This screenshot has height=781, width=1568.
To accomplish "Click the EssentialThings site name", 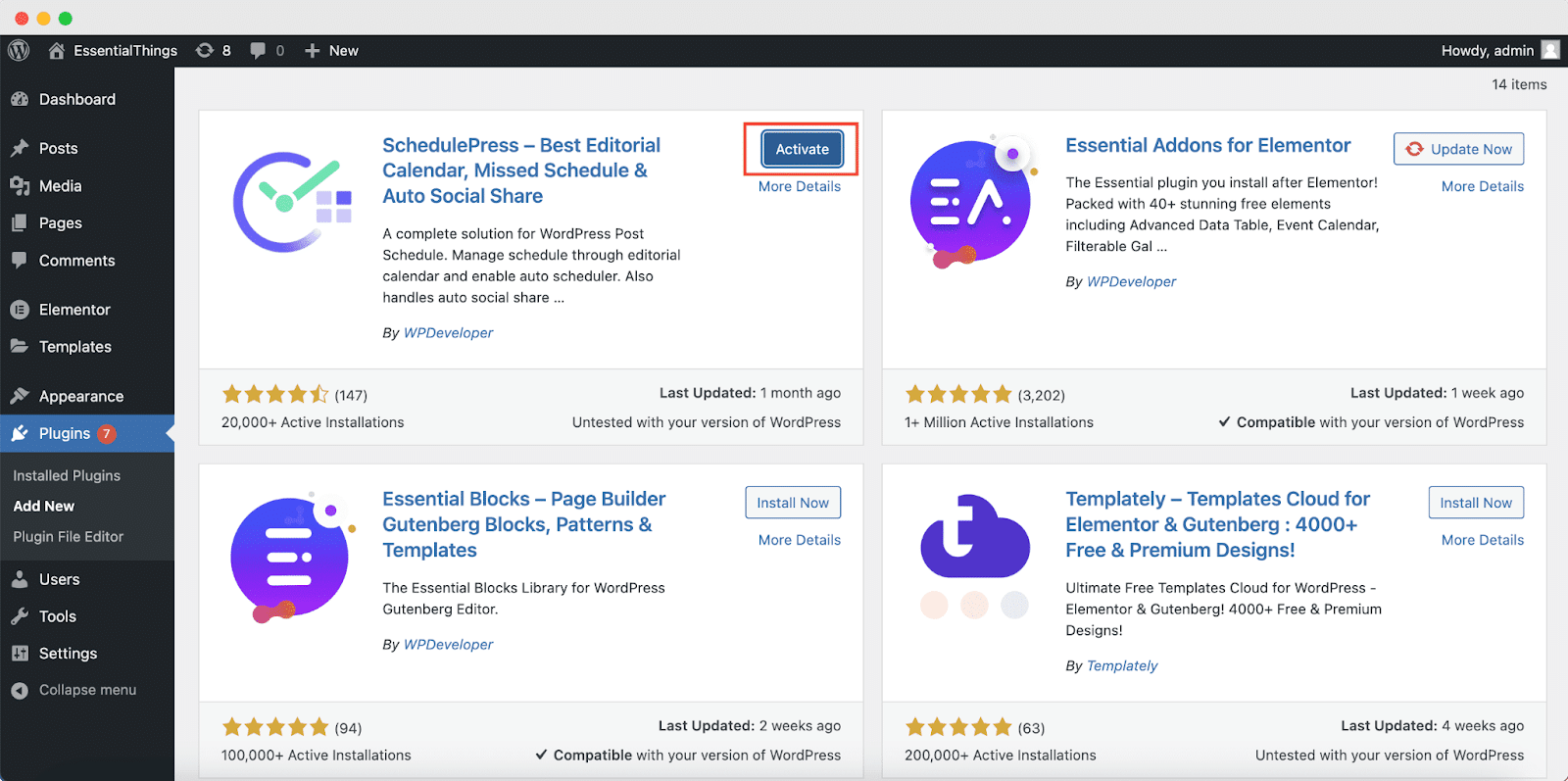I will [125, 50].
